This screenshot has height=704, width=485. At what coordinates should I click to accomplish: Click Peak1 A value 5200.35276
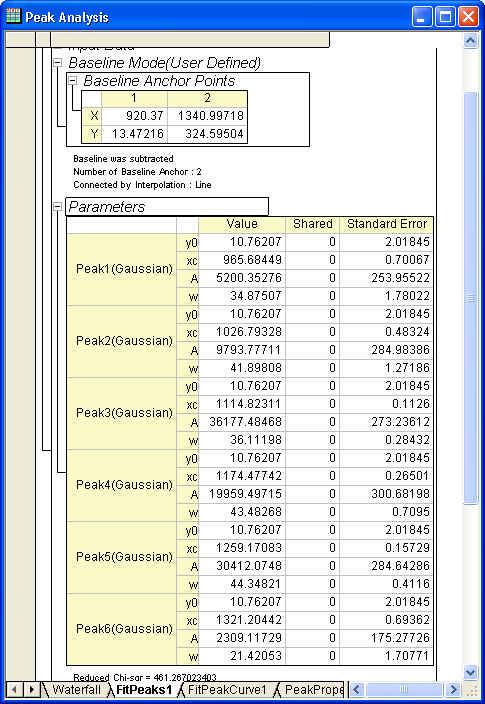[x=242, y=278]
